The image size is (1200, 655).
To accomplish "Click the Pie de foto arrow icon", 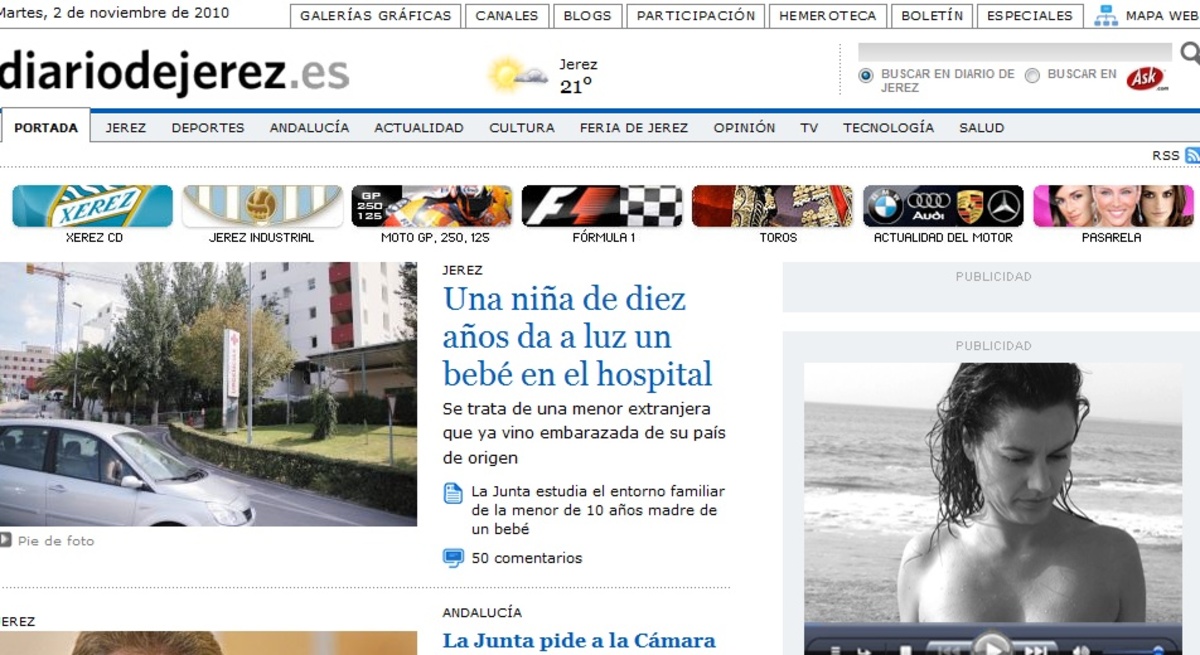I will pos(6,540).
